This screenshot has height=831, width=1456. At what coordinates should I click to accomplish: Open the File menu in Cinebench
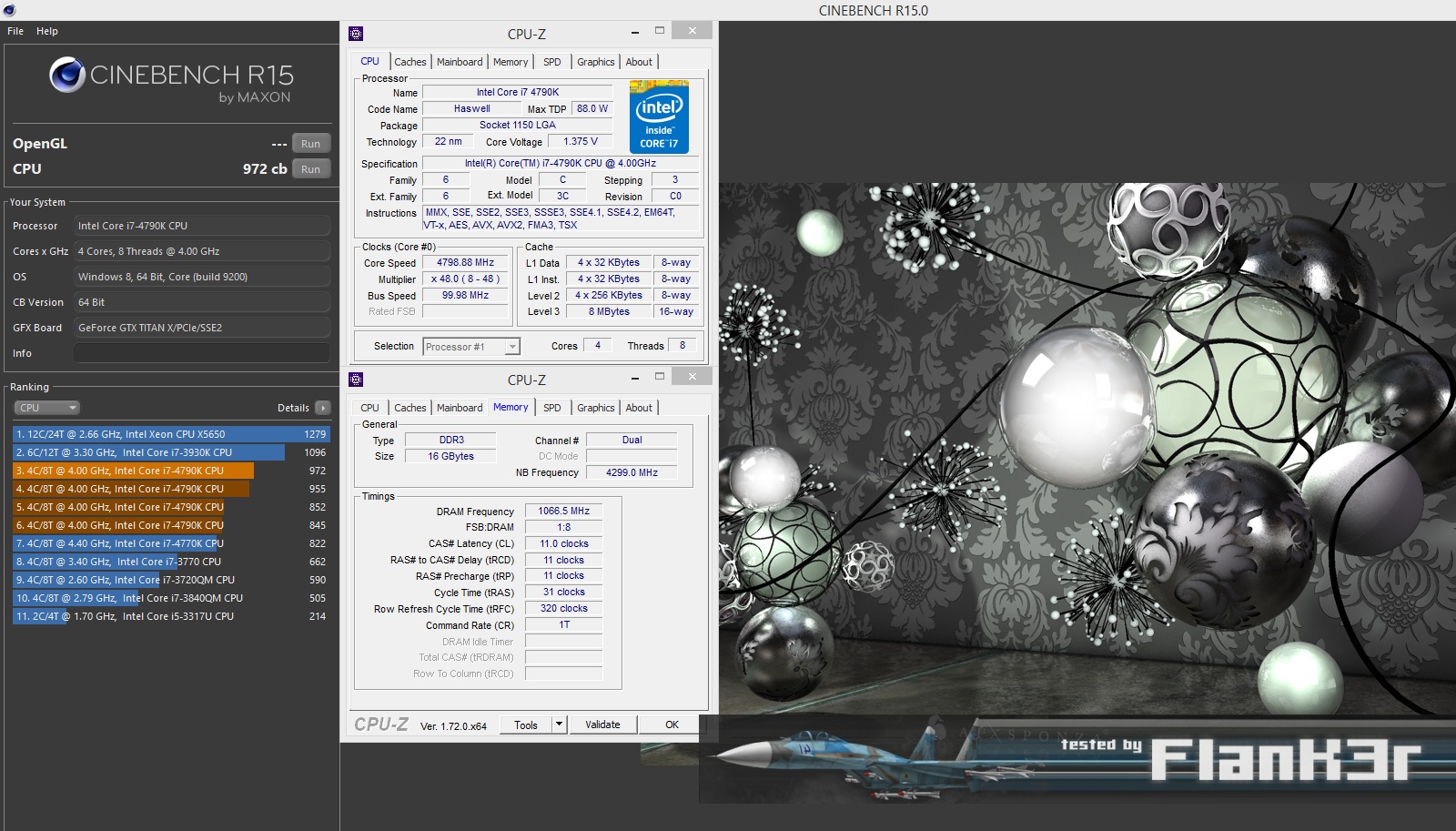(x=15, y=31)
